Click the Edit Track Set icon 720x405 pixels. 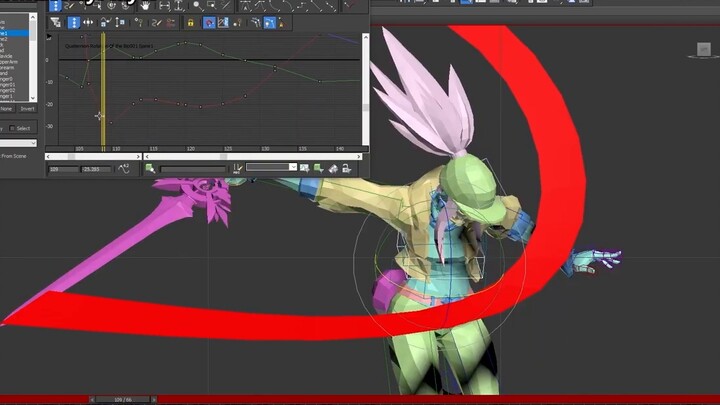237,169
